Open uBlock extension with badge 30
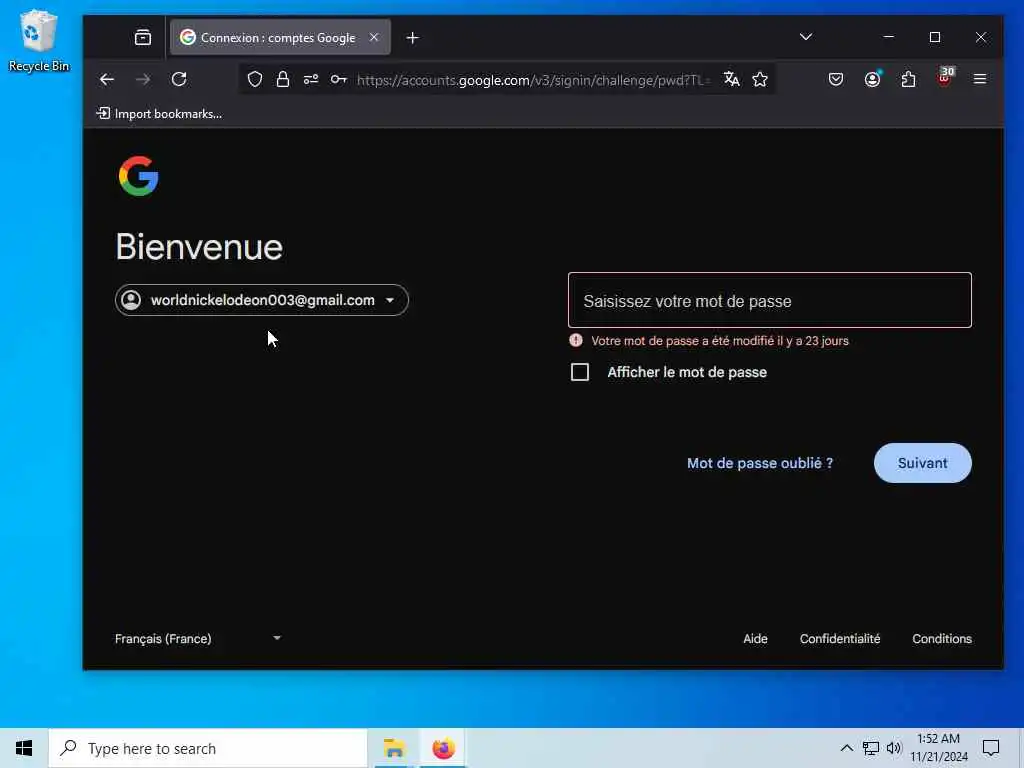This screenshot has height=768, width=1024. (x=944, y=78)
